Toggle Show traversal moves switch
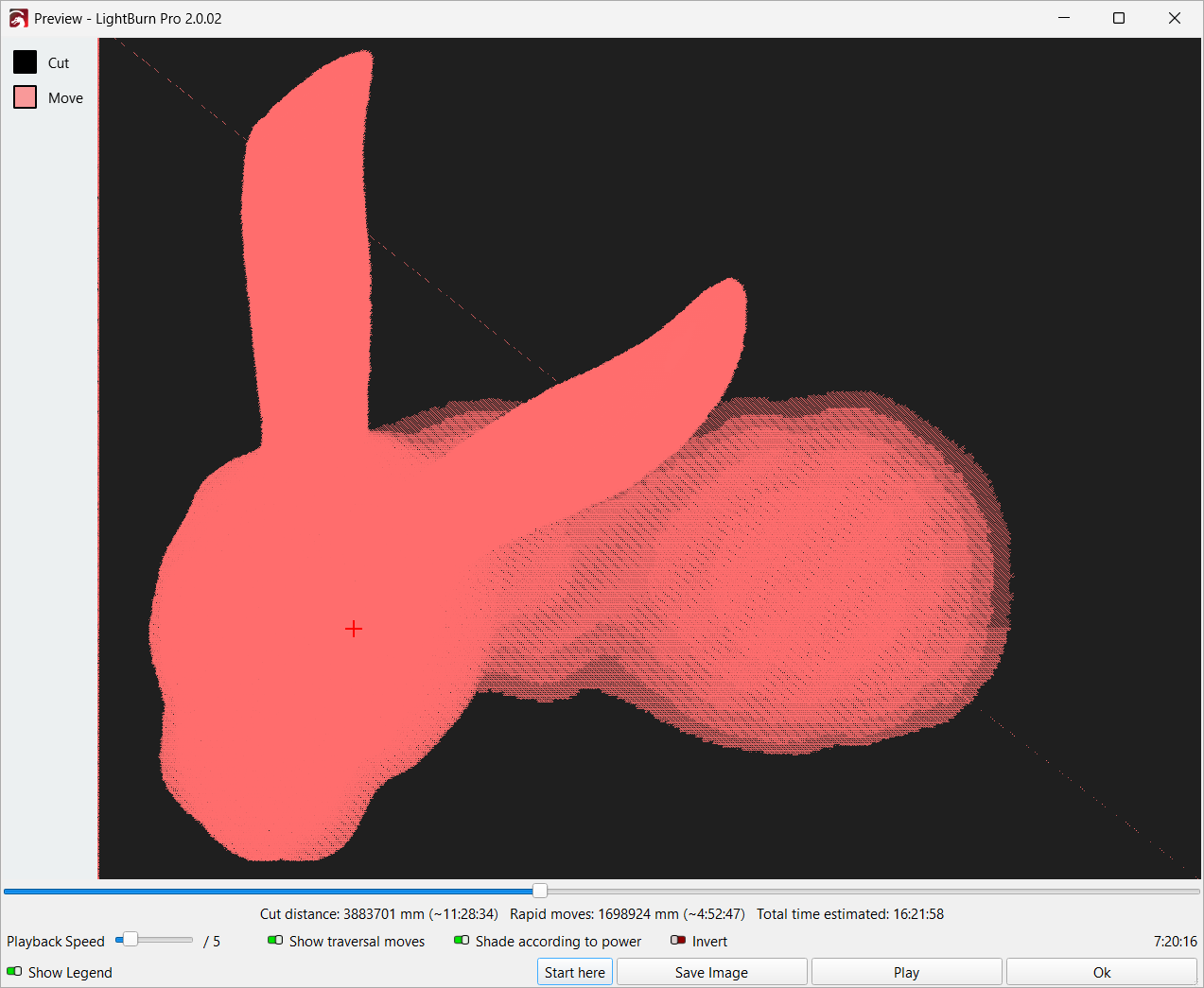Viewport: 1204px width, 988px height. 275,941
